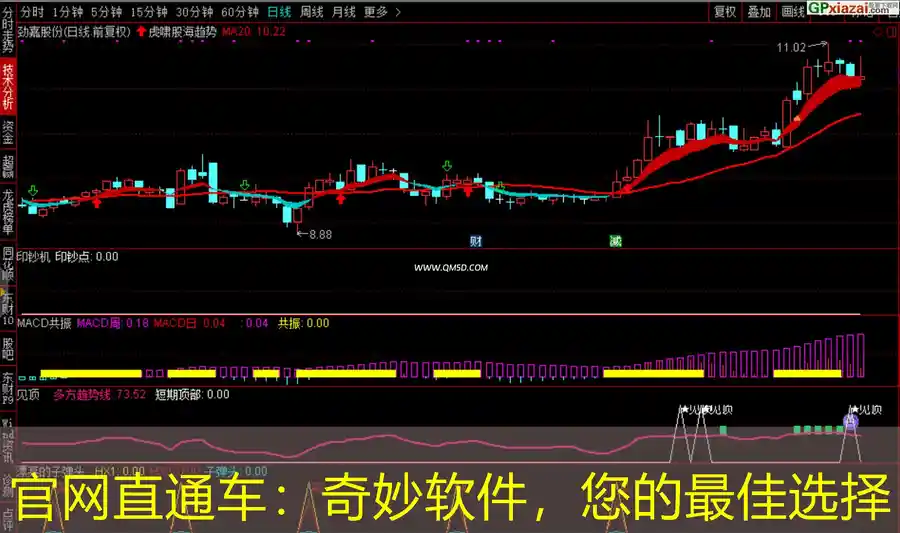Click the MA20 10.22 indicator value
900x533 pixels.
pyautogui.click(x=254, y=32)
